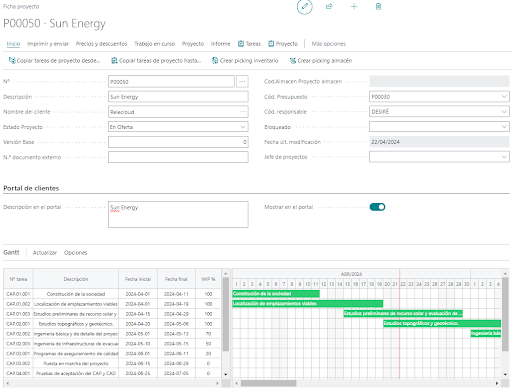Click Estudios topográficos y geotécnico Gantt bar
This screenshot has height=390, width=512.
click(x=442, y=323)
